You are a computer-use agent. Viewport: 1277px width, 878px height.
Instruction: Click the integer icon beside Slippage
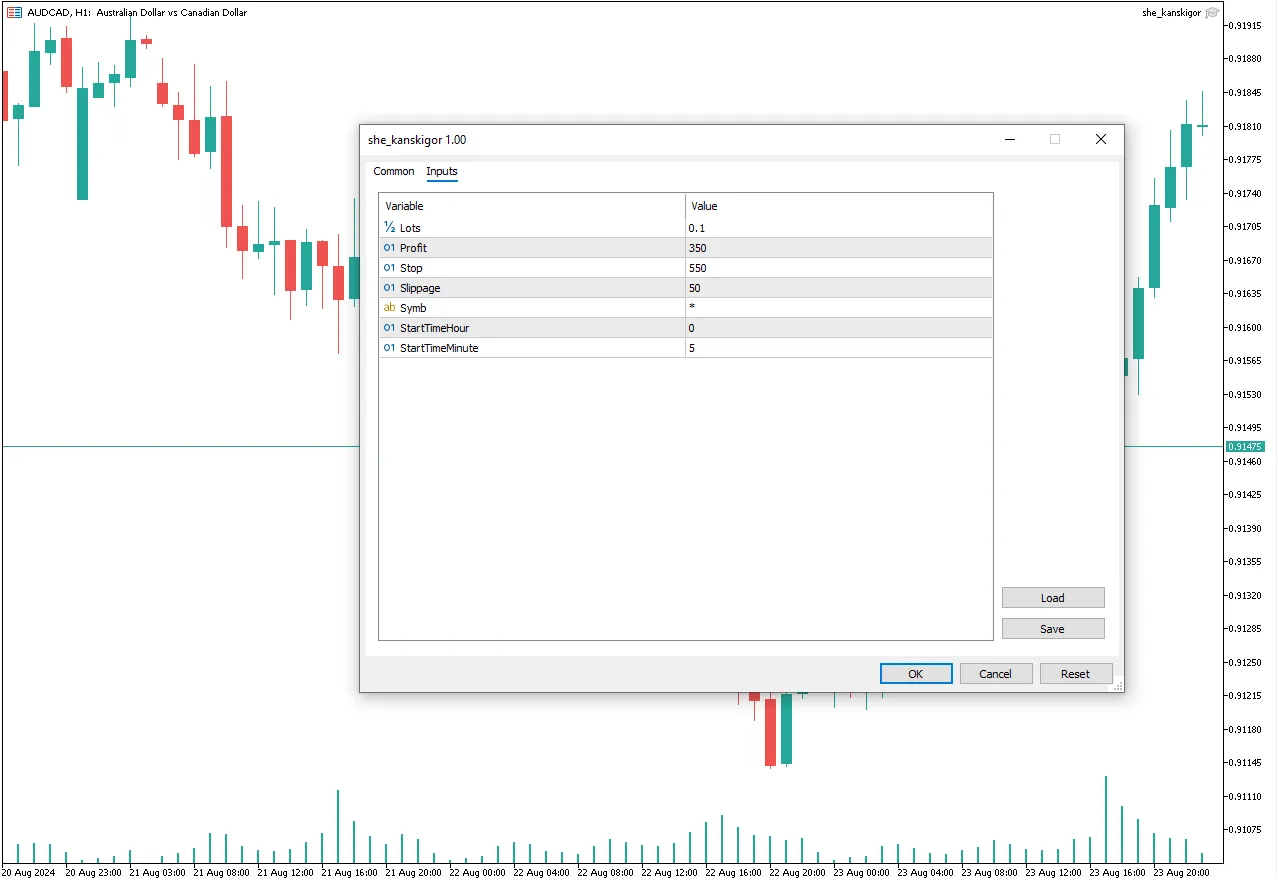(x=390, y=288)
